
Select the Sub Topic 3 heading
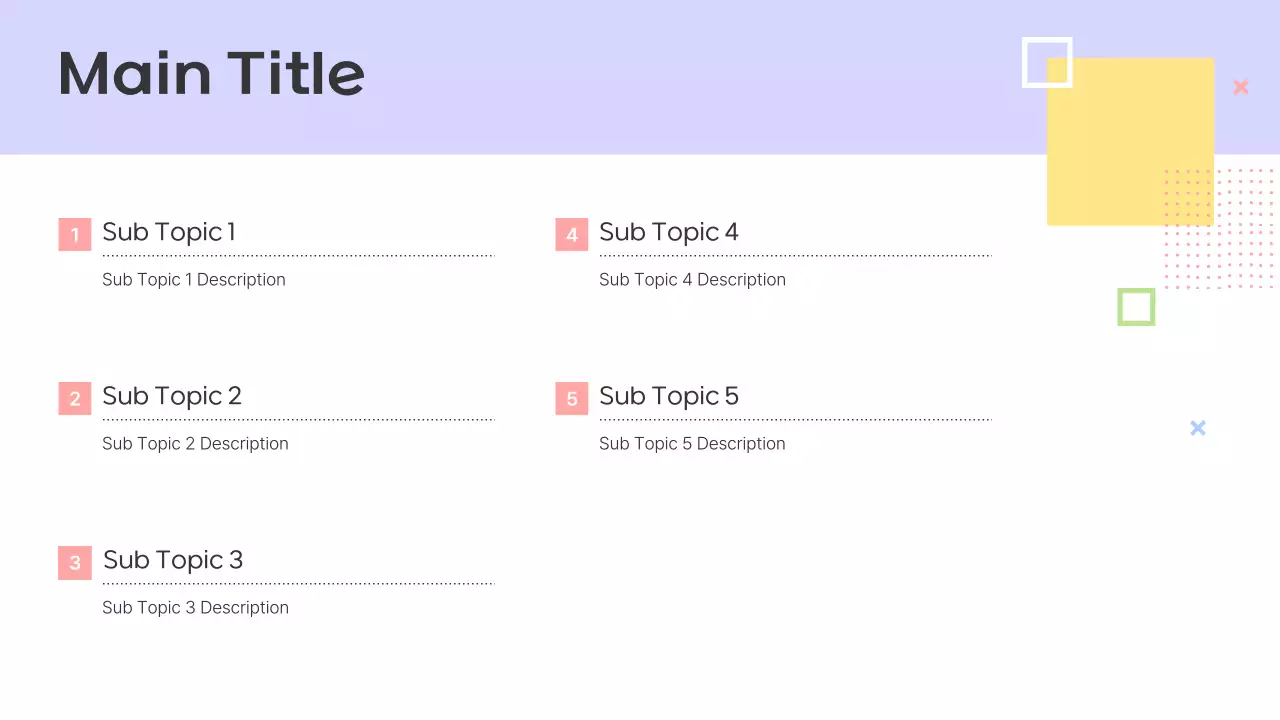173,560
